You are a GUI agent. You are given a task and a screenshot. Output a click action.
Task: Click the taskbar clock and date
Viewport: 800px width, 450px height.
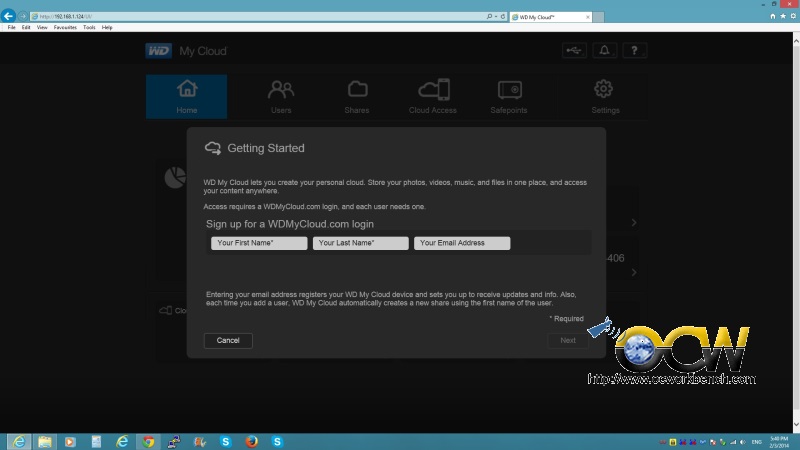779,442
